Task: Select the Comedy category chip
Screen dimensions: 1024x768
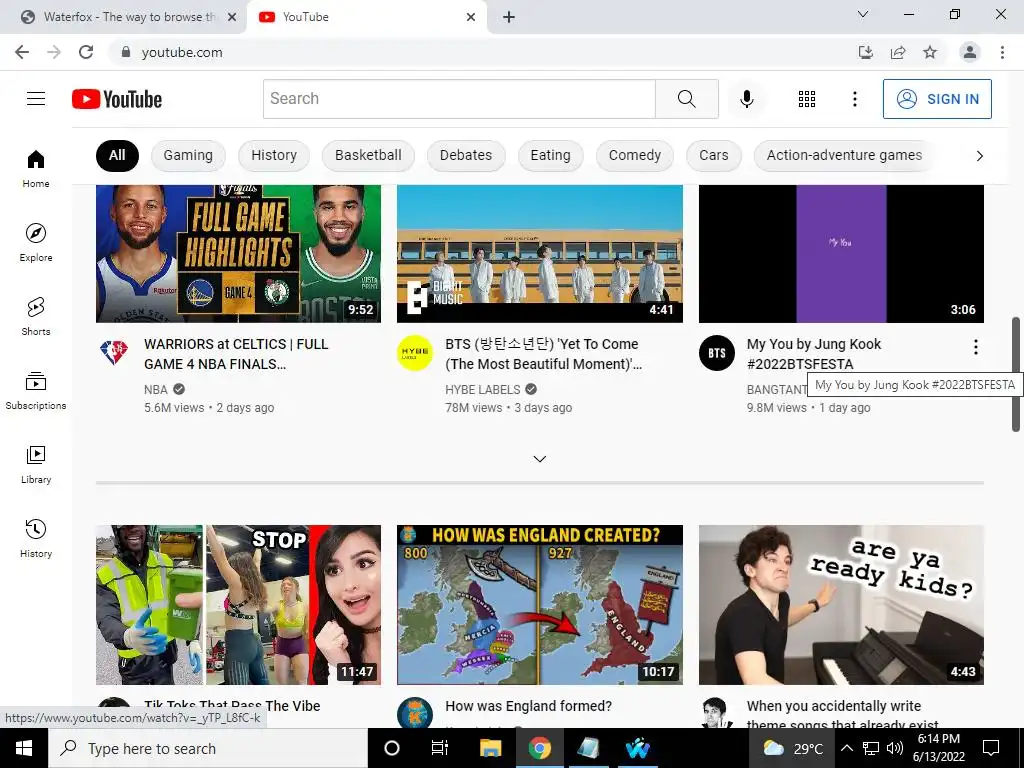Action: tap(635, 155)
